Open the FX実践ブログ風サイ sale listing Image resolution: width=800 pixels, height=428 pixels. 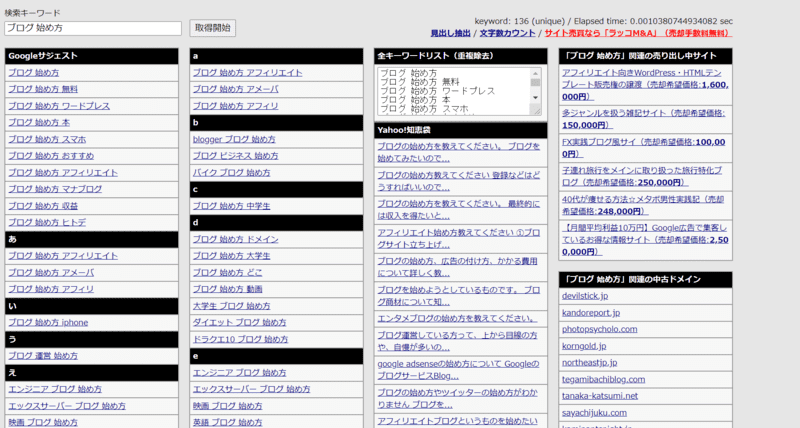(644, 148)
